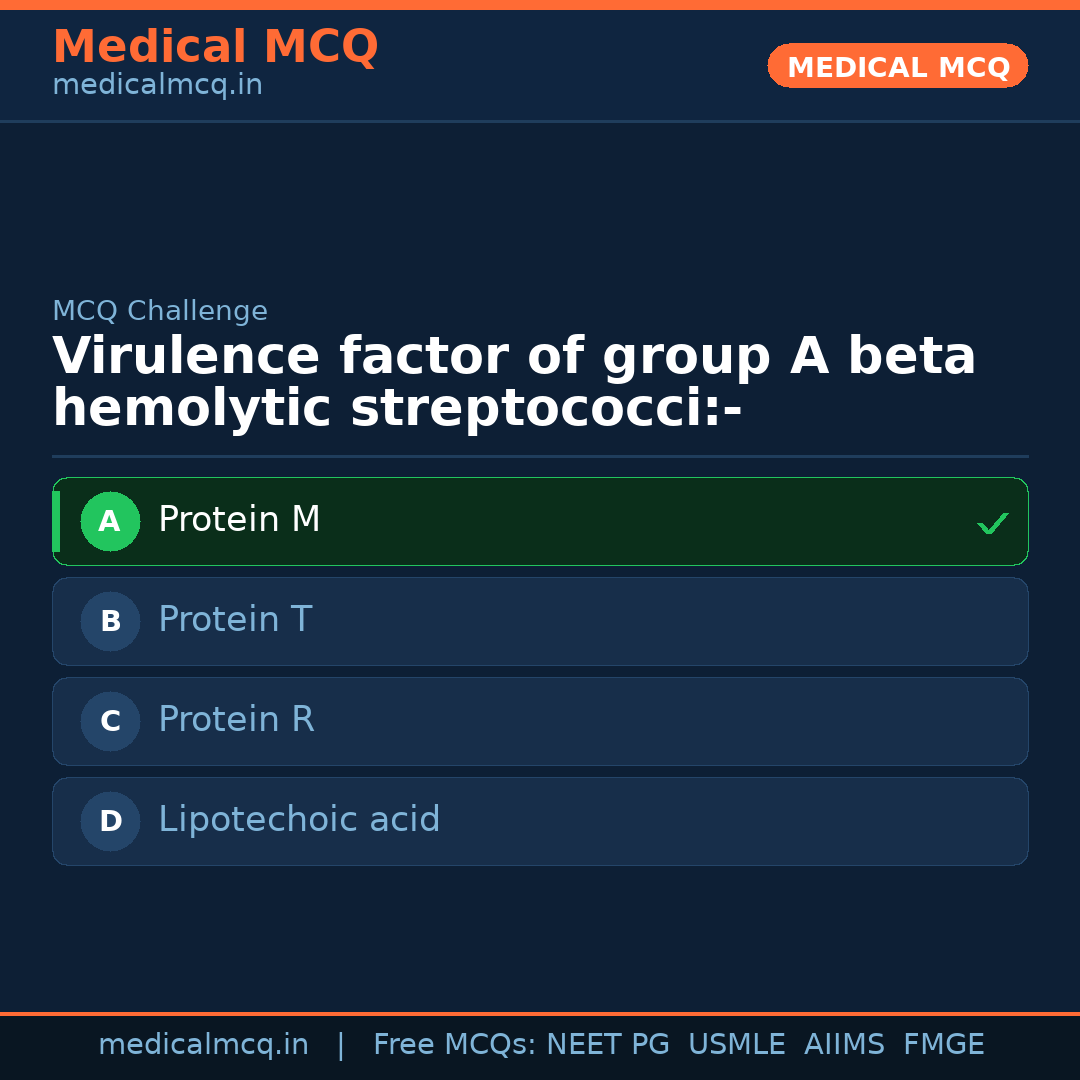Click the green bar left of option A

pos(56,521)
